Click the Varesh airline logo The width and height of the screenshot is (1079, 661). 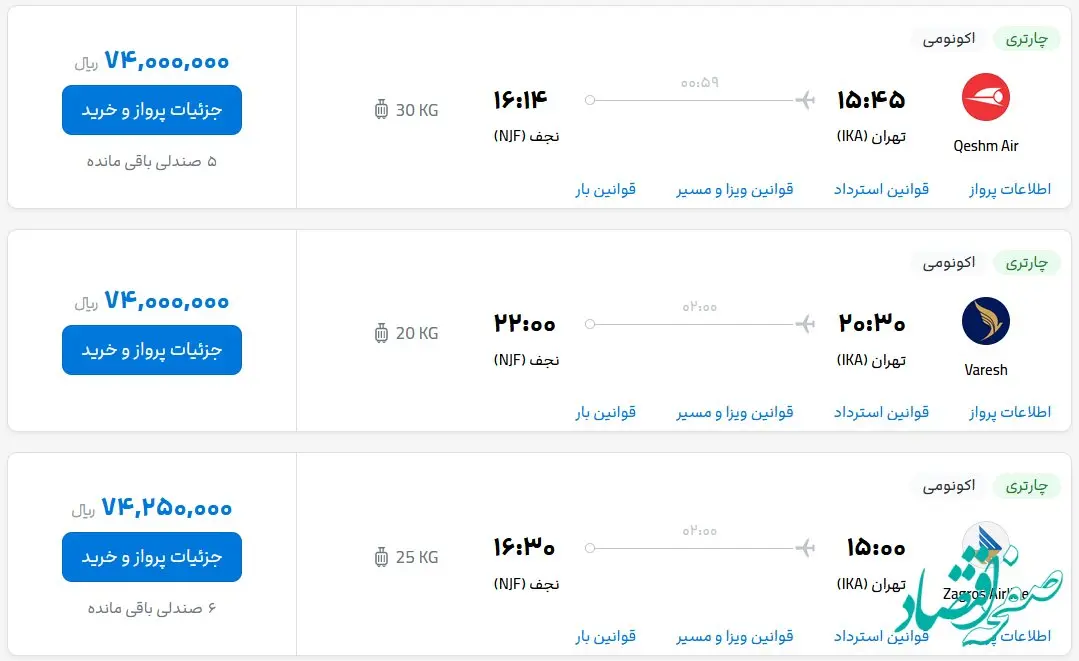(x=985, y=321)
